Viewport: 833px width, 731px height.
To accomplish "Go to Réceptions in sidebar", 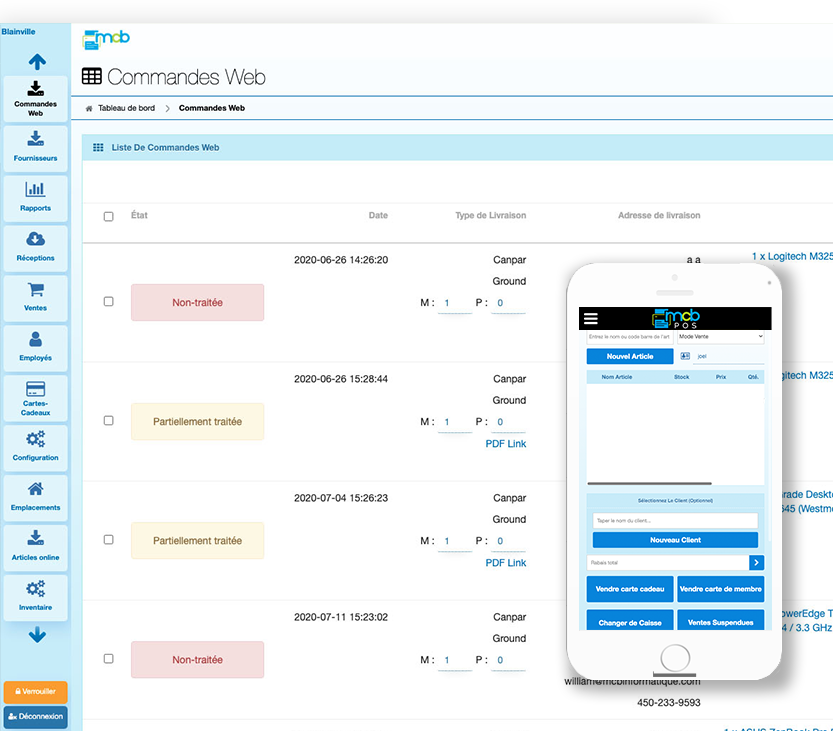I will 35,247.
